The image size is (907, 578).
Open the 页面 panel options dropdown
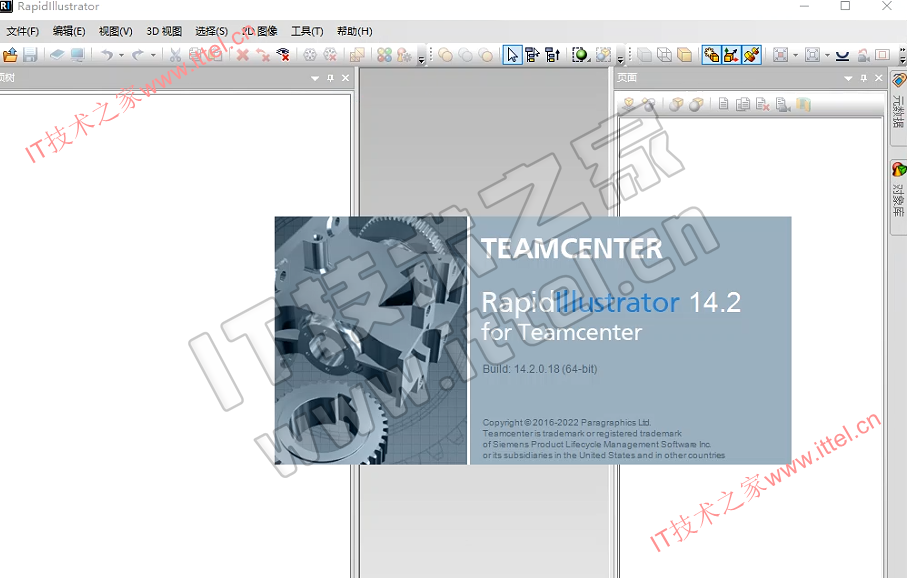pyautogui.click(x=848, y=78)
